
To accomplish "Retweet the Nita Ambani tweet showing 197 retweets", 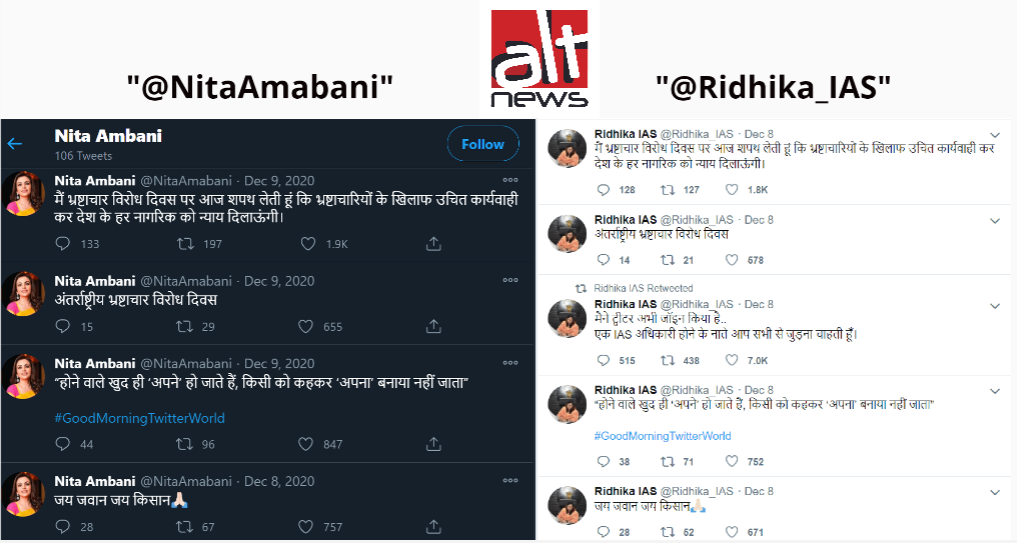I will point(185,244).
